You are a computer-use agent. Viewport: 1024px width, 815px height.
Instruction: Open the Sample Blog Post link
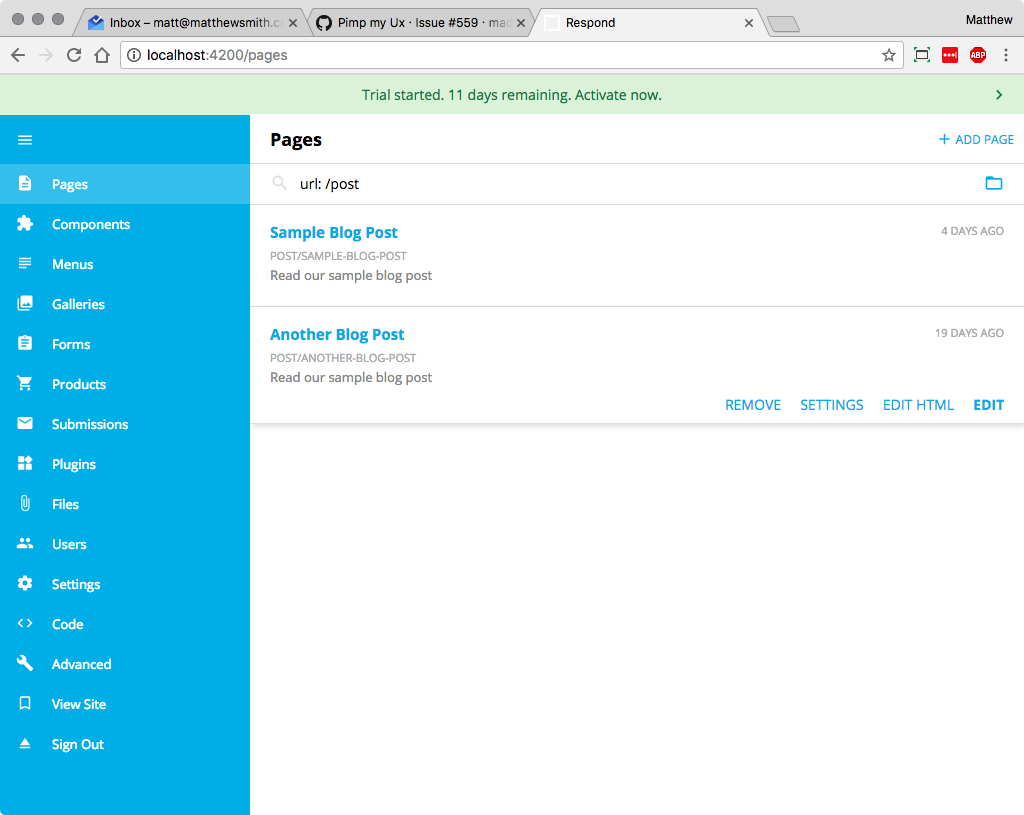point(334,232)
